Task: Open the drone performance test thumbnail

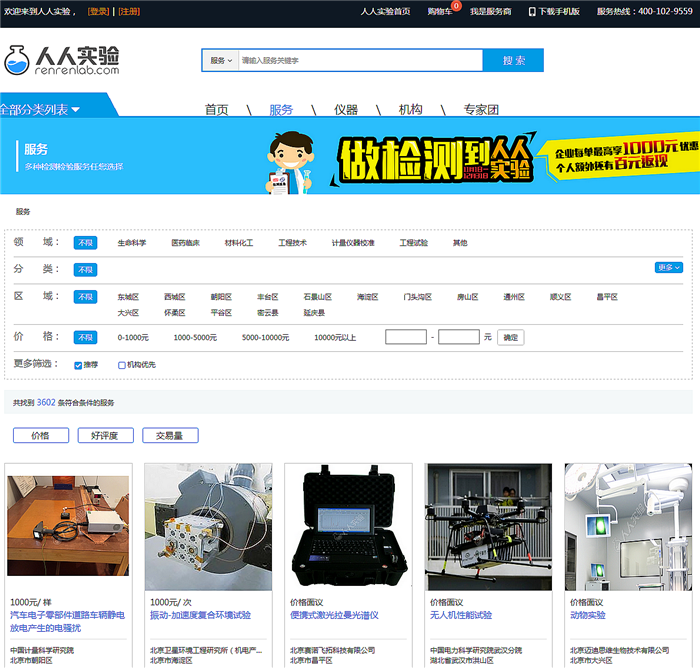Action: point(488,526)
